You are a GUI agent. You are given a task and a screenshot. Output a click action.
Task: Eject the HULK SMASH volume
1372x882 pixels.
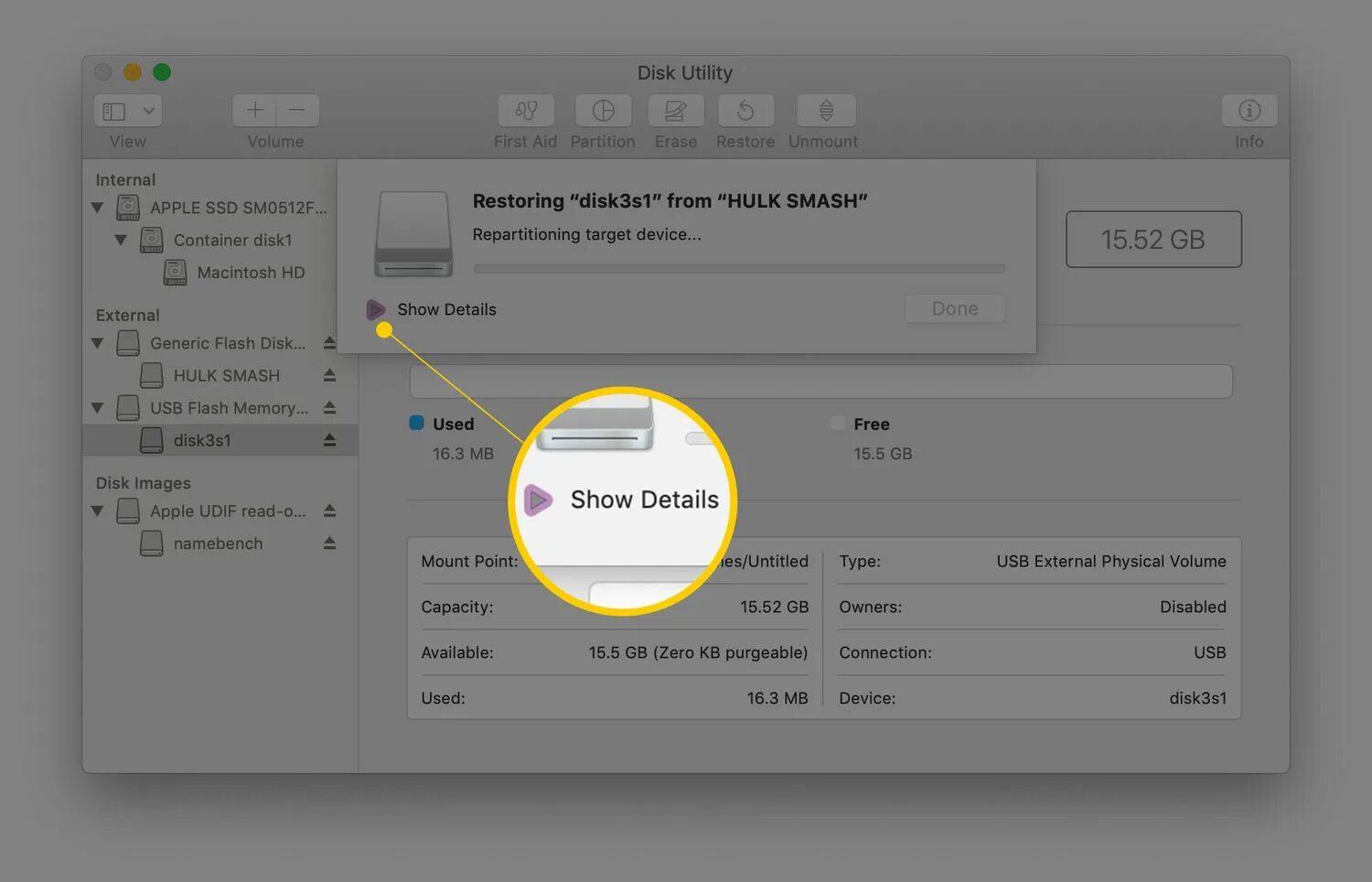(329, 375)
